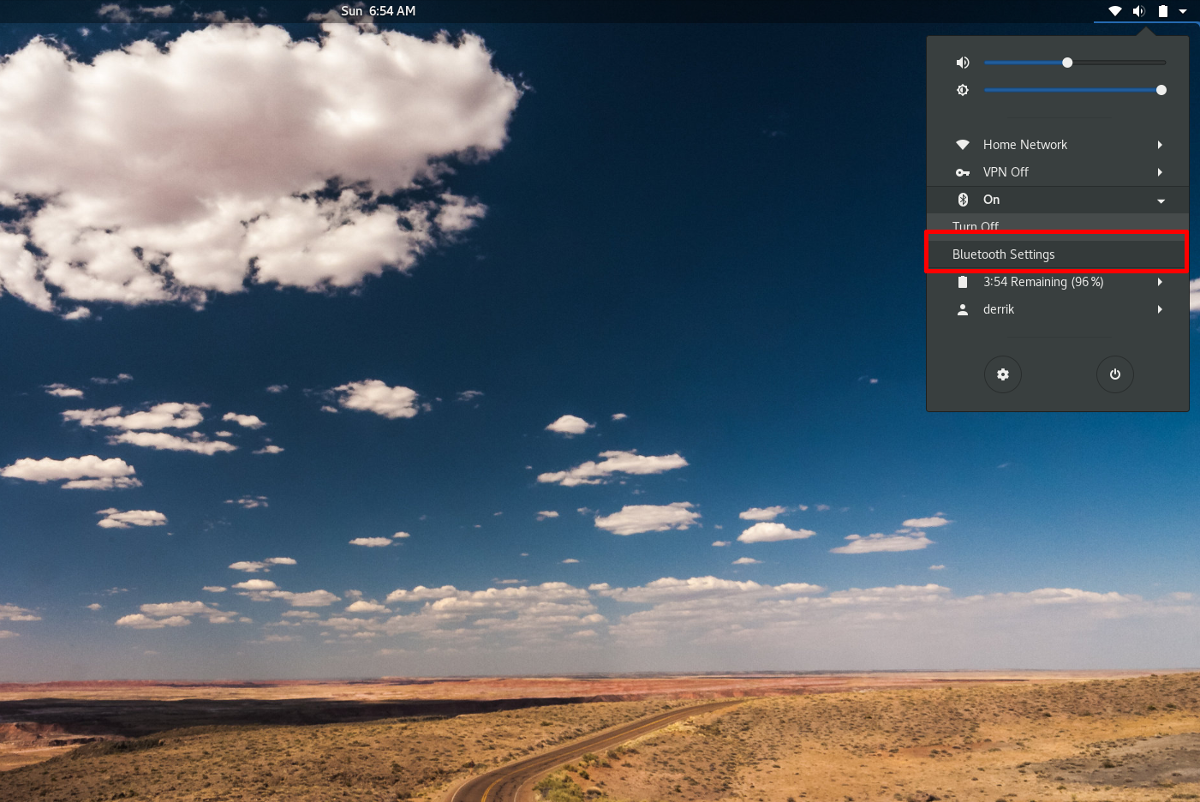Click the brightness icon in the menu
The image size is (1200, 802).
coord(963,90)
